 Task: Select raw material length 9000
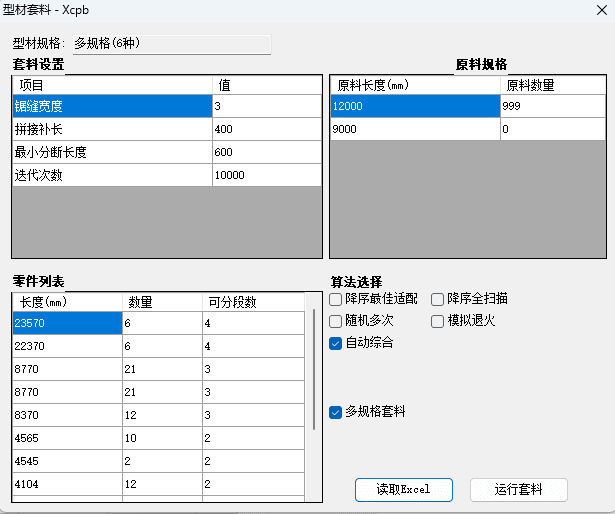tap(415, 129)
